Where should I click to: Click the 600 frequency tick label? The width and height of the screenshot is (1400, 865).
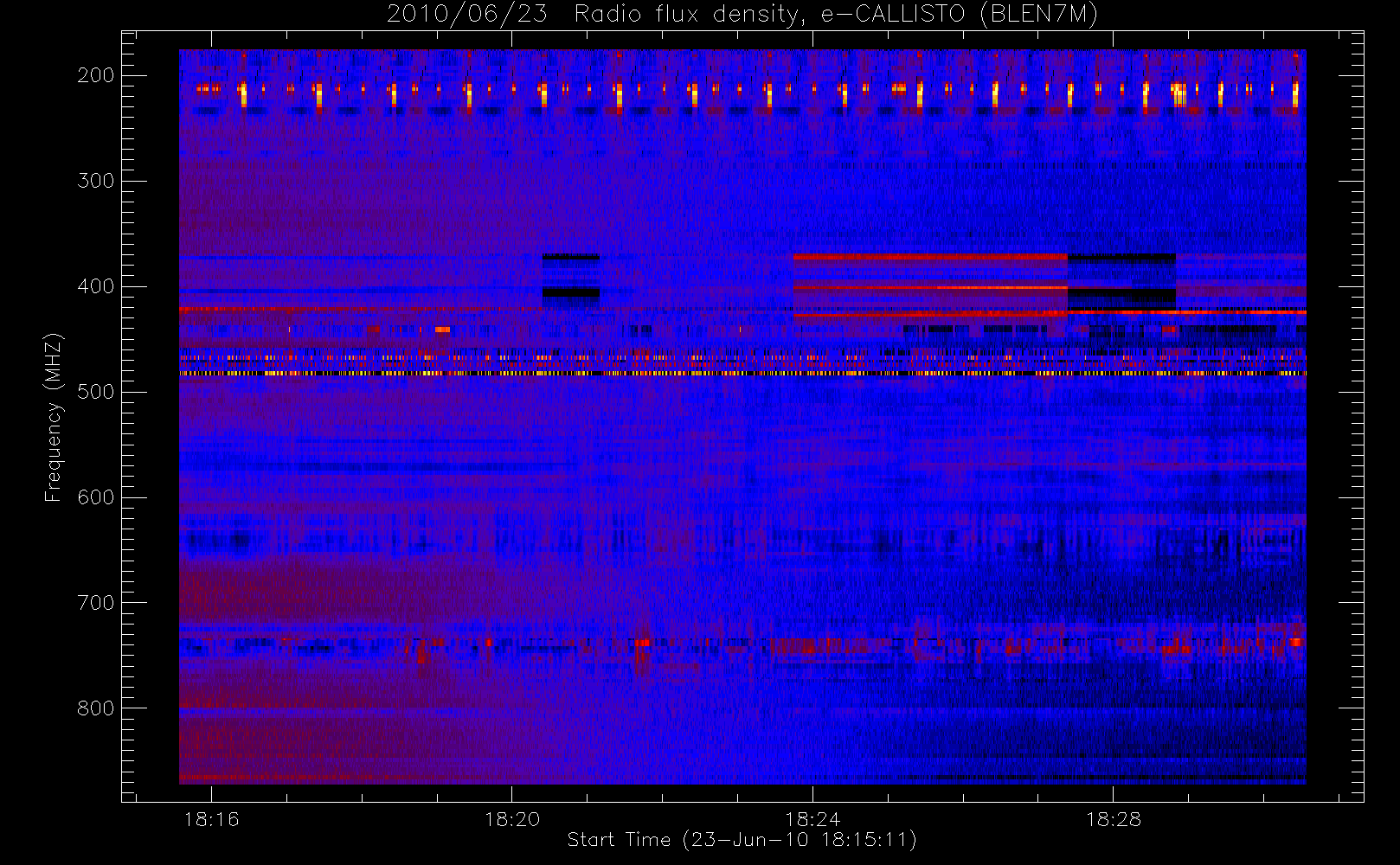(x=96, y=497)
